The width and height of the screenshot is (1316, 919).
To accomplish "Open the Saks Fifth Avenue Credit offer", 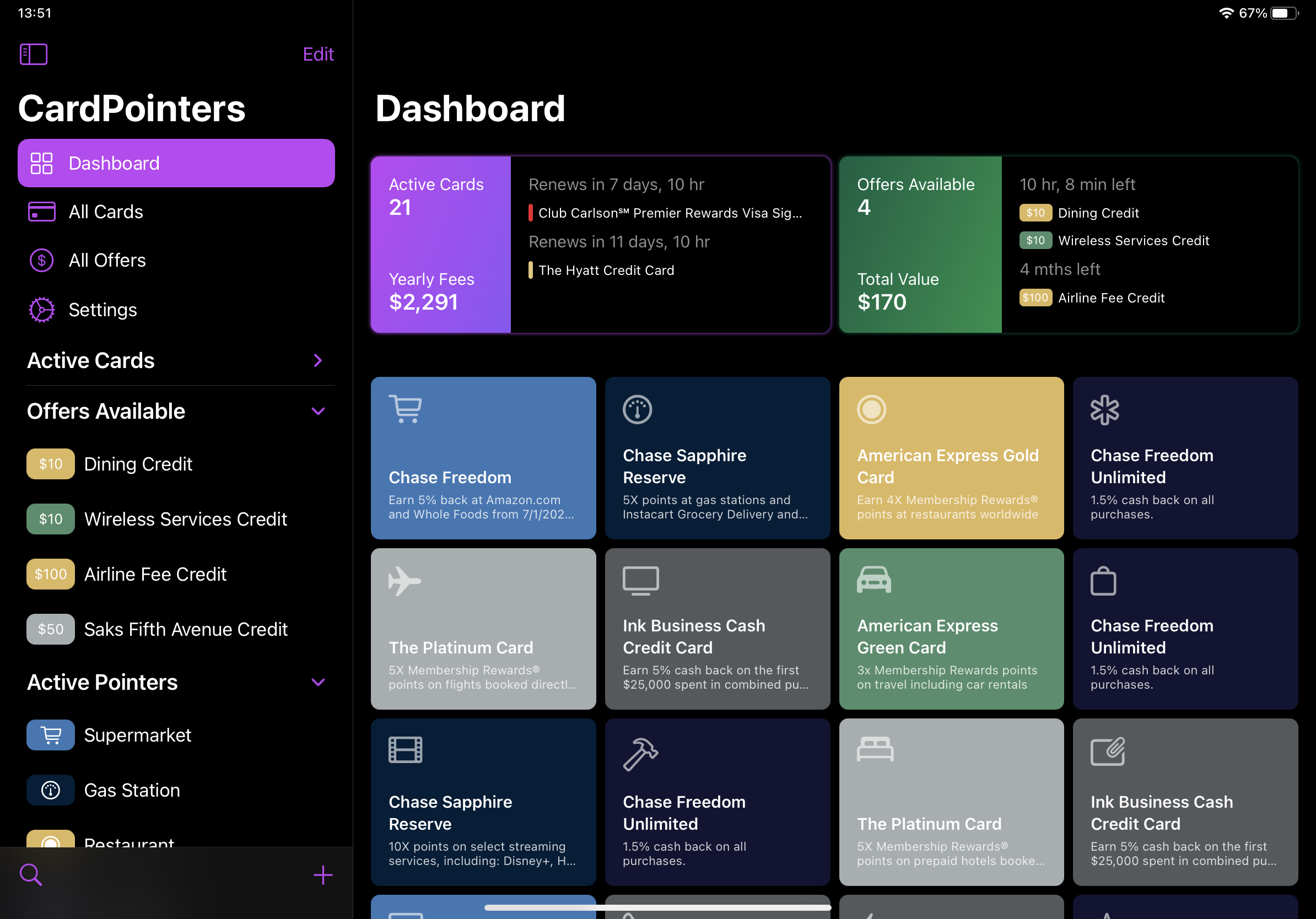I will click(x=186, y=629).
